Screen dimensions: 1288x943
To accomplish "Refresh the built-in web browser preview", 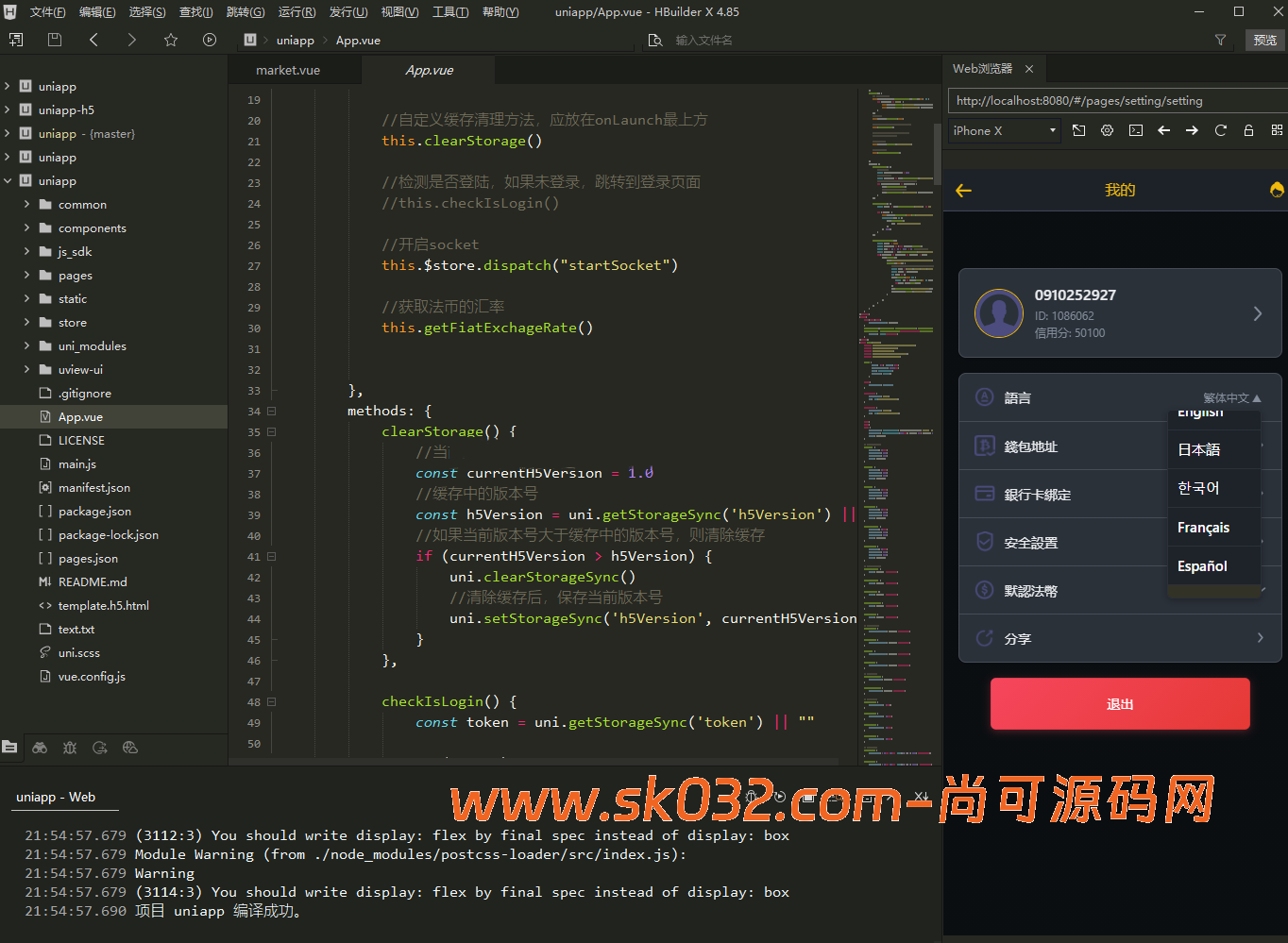I will coord(1220,130).
